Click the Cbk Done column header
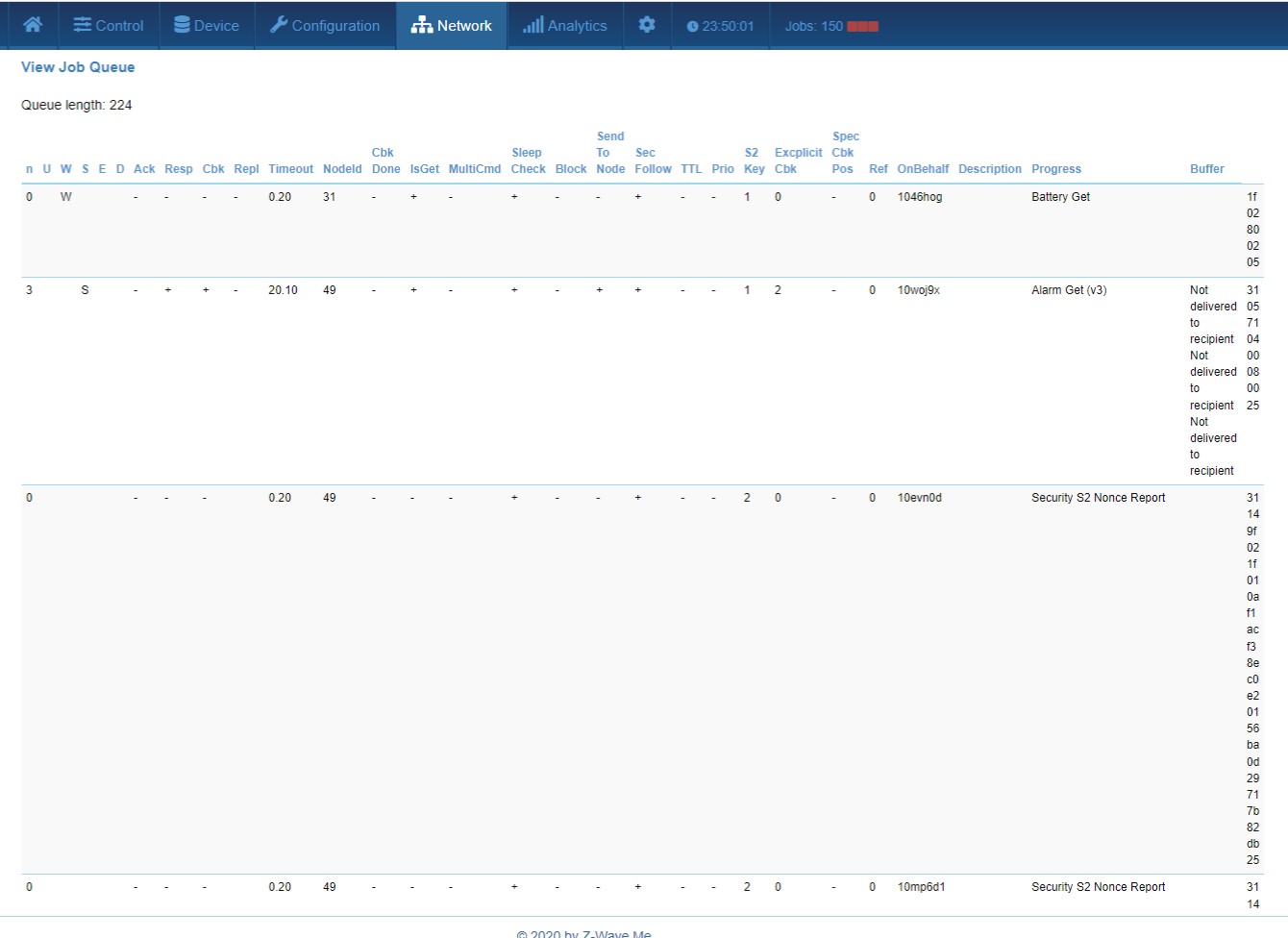 click(x=385, y=160)
